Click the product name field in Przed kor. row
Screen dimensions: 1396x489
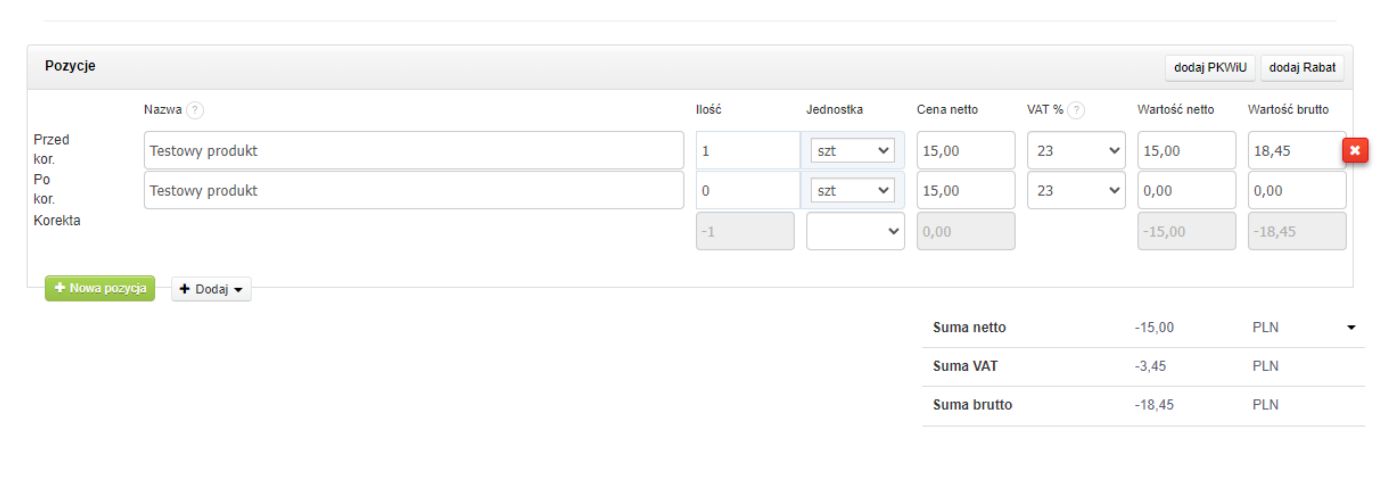pyautogui.click(x=413, y=150)
